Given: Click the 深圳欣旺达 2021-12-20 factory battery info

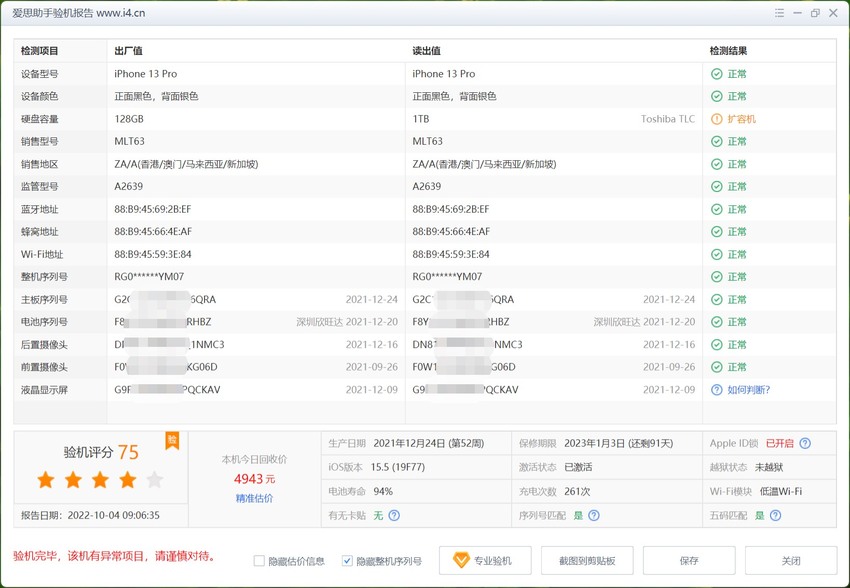Looking at the screenshot, I should point(347,322).
